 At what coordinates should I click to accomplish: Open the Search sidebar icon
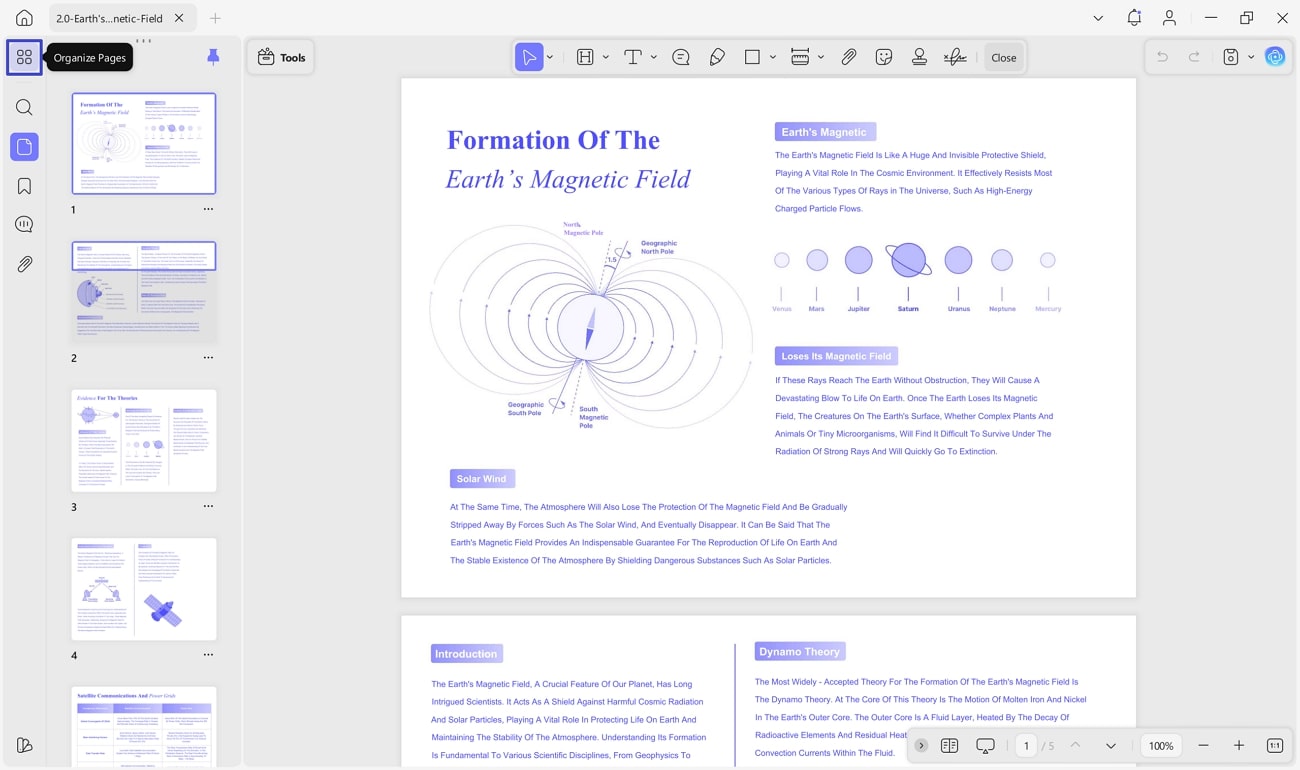coord(24,107)
